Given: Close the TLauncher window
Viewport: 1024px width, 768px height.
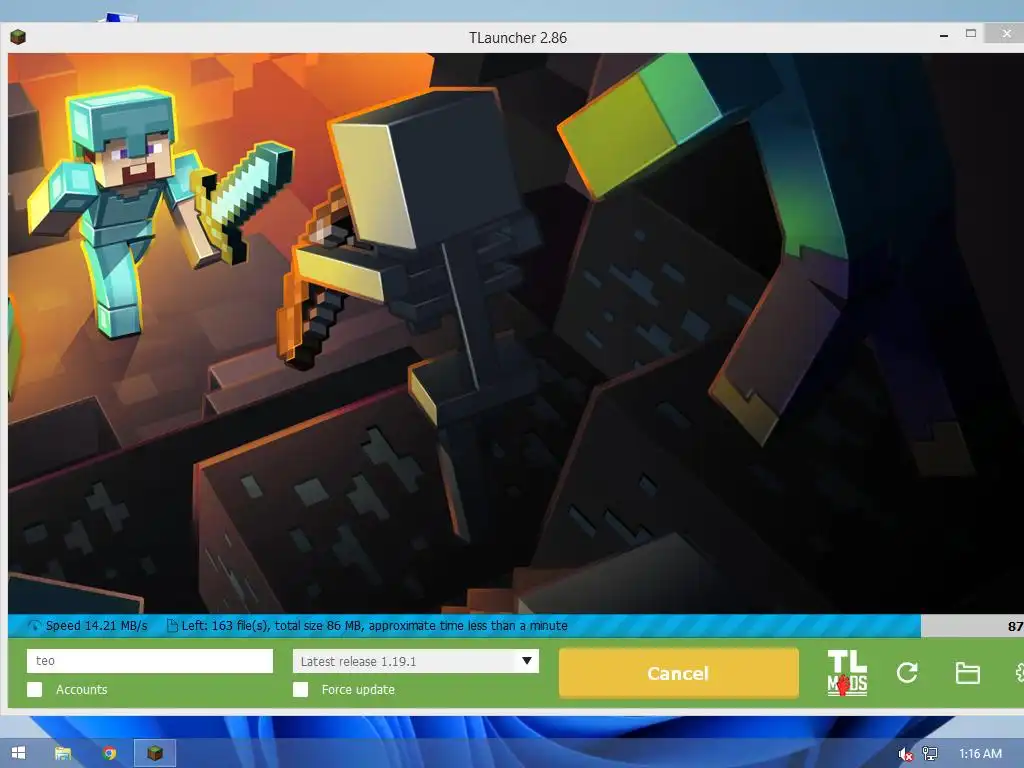Looking at the screenshot, I should [1006, 33].
